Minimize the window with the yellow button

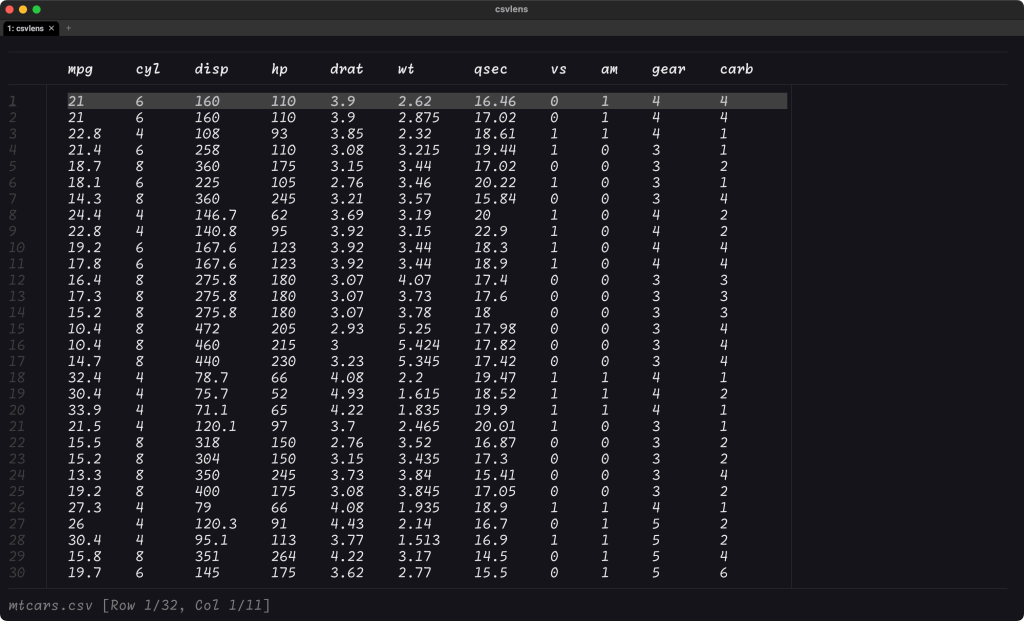pyautogui.click(x=23, y=9)
